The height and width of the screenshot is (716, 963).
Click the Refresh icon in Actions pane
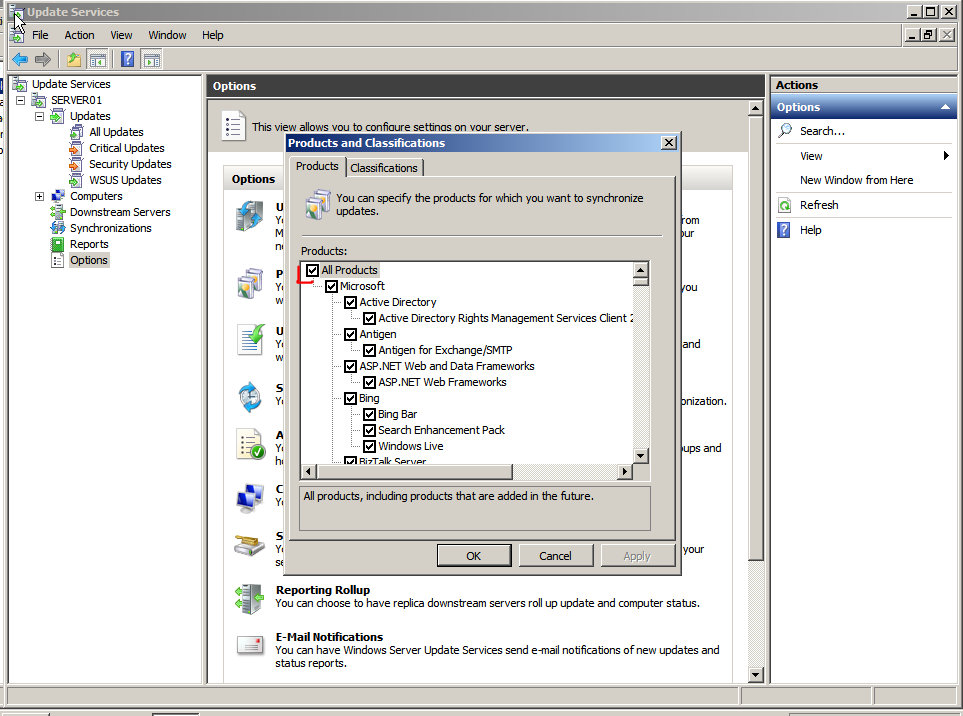click(x=785, y=205)
